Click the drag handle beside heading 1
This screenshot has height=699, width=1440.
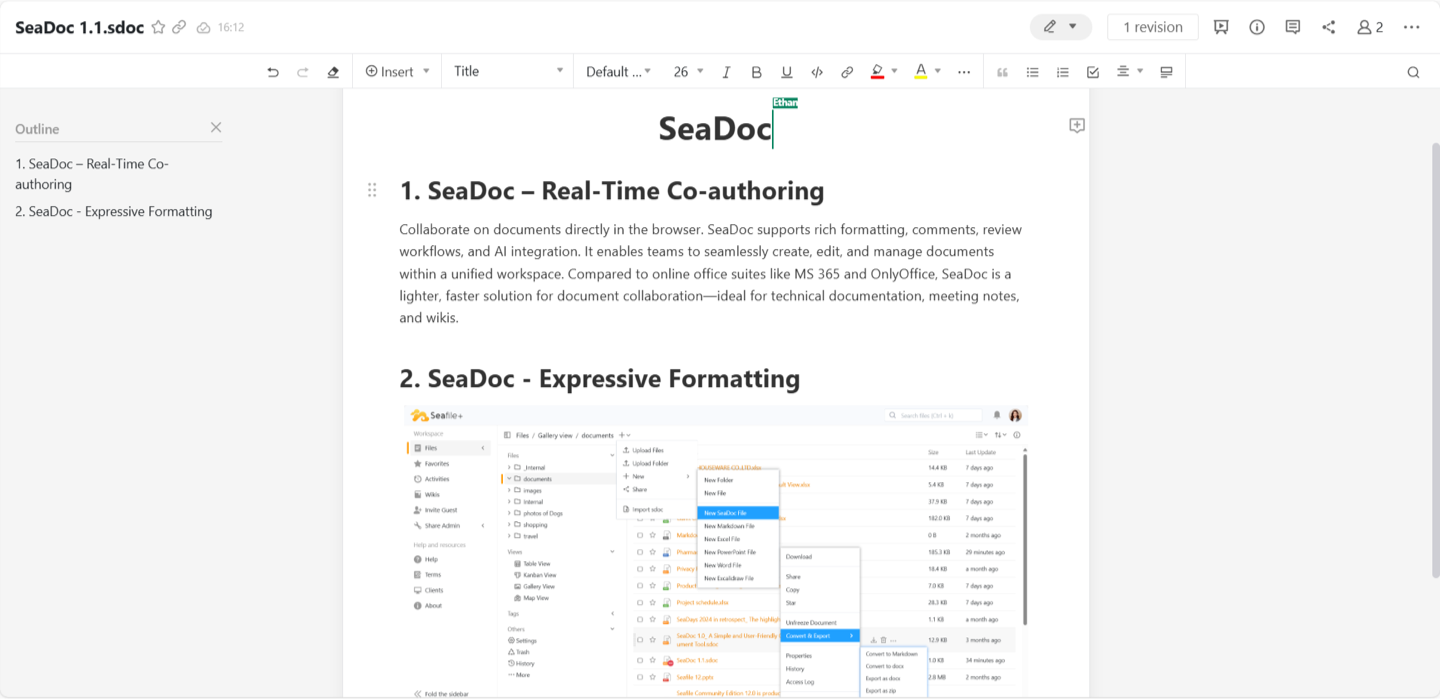coord(372,190)
